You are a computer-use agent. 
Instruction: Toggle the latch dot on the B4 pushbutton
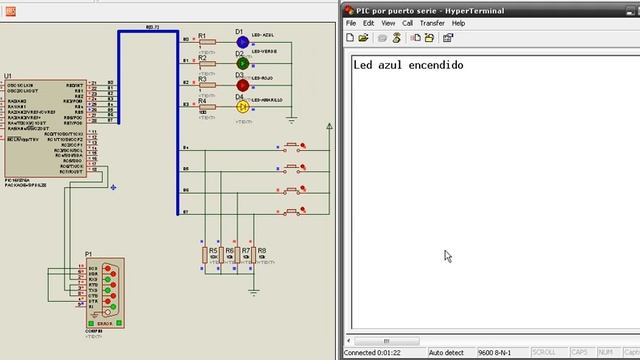pos(303,145)
